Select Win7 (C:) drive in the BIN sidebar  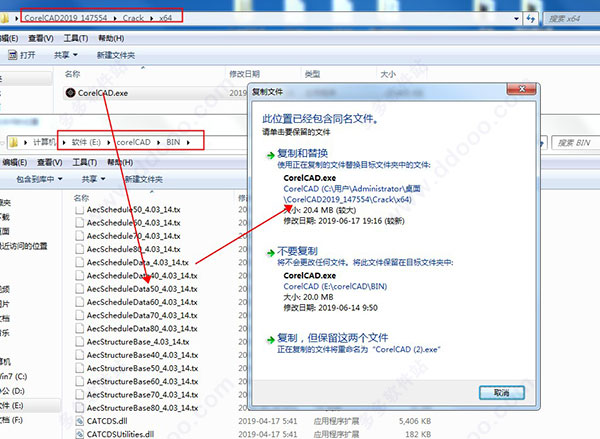click(13, 376)
